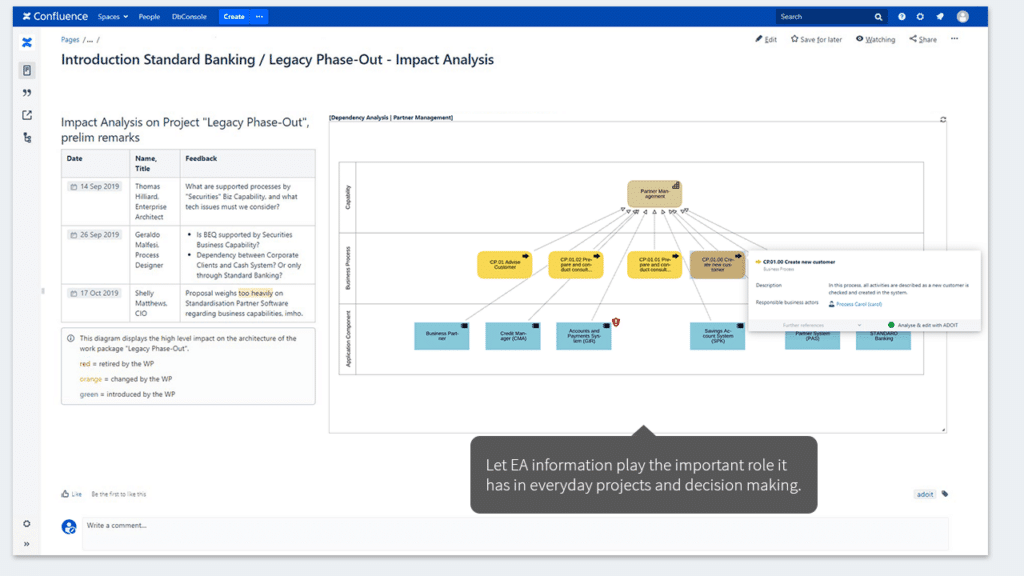This screenshot has height=576, width=1024.
Task: Open your profile avatar in the top bar
Action: [x=962, y=15]
